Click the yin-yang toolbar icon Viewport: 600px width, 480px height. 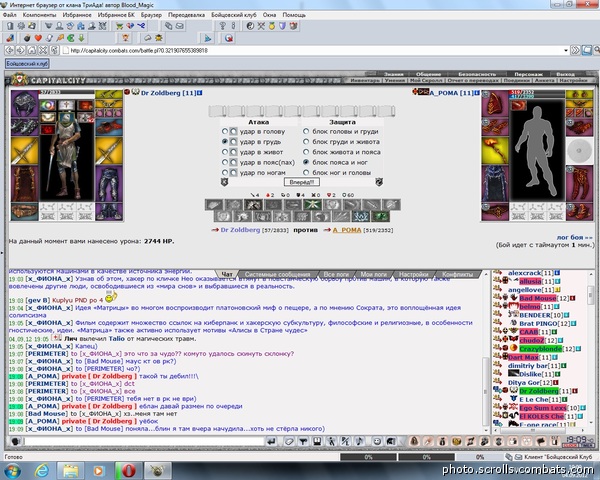250,26
